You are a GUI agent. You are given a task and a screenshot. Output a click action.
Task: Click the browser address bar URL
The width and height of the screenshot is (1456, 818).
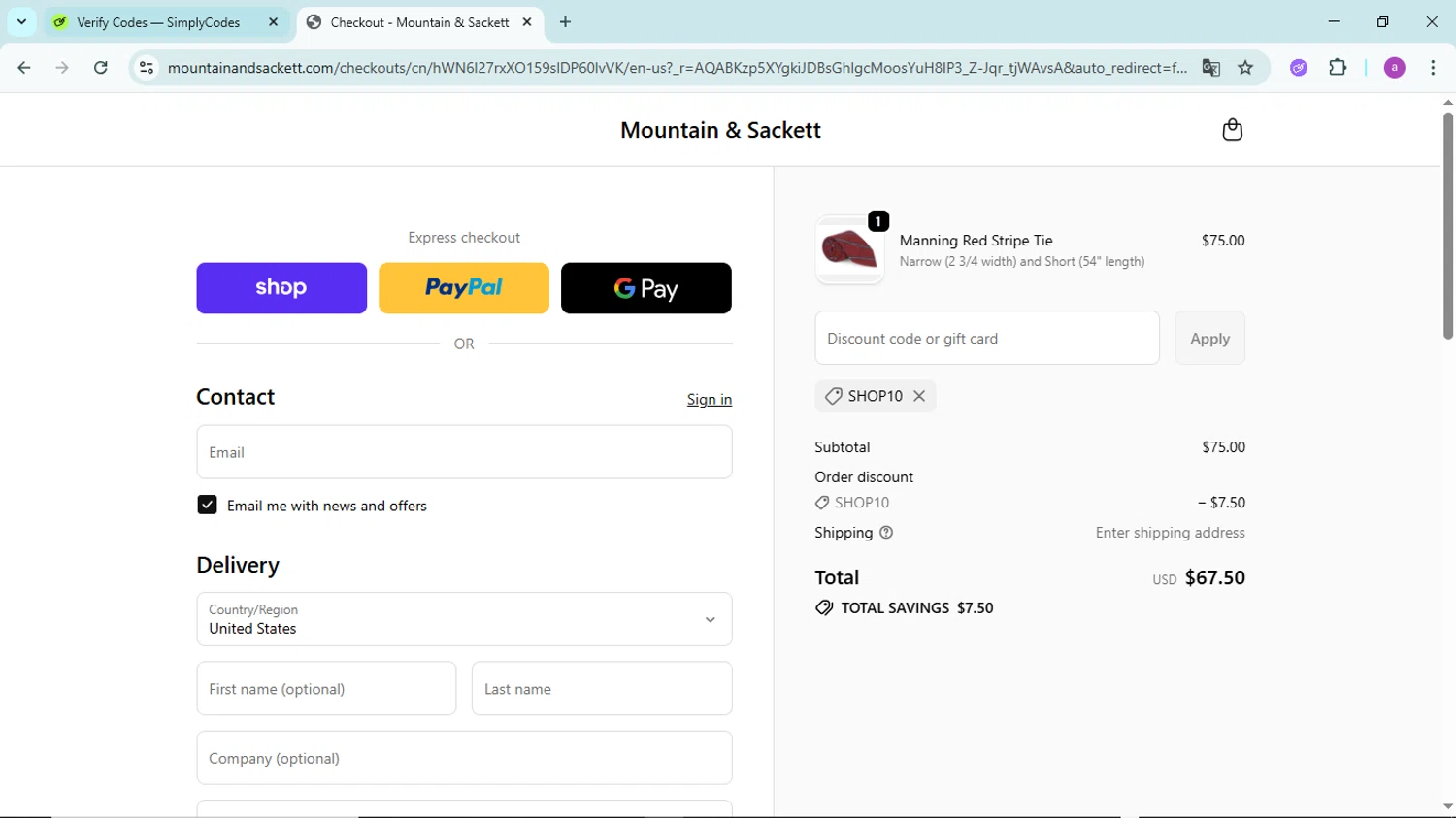point(677,68)
